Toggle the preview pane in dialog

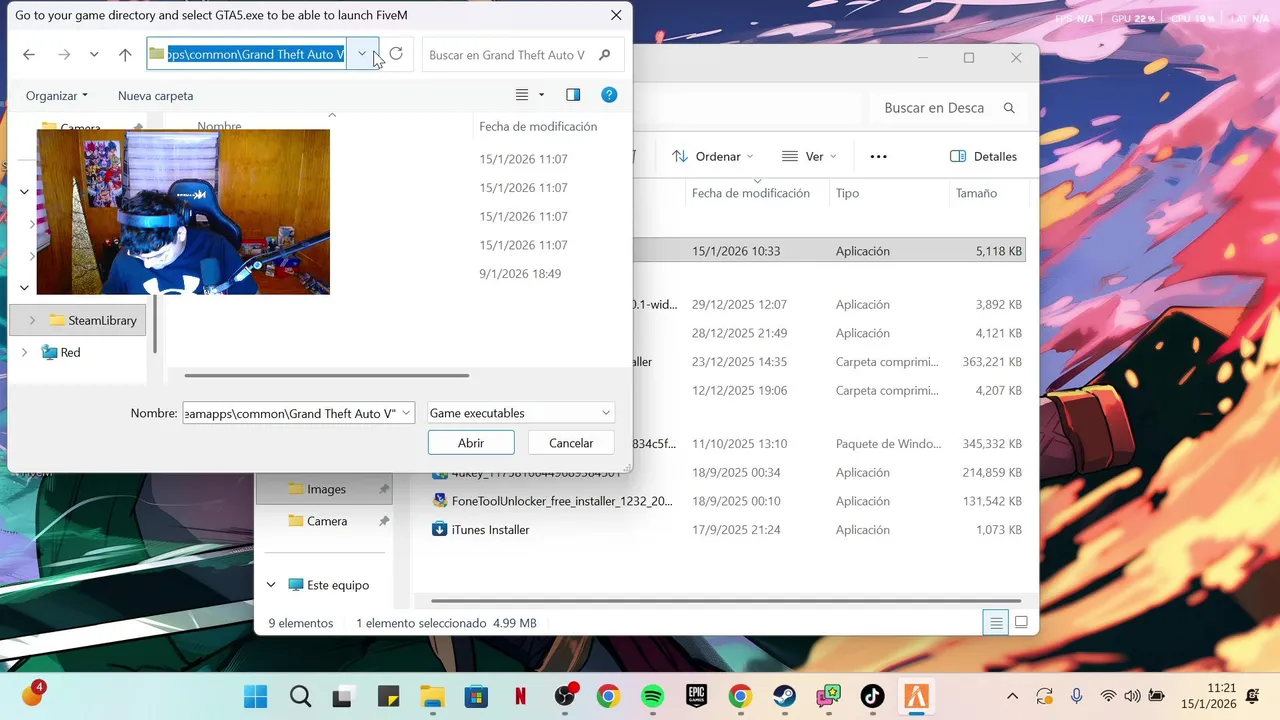click(573, 95)
